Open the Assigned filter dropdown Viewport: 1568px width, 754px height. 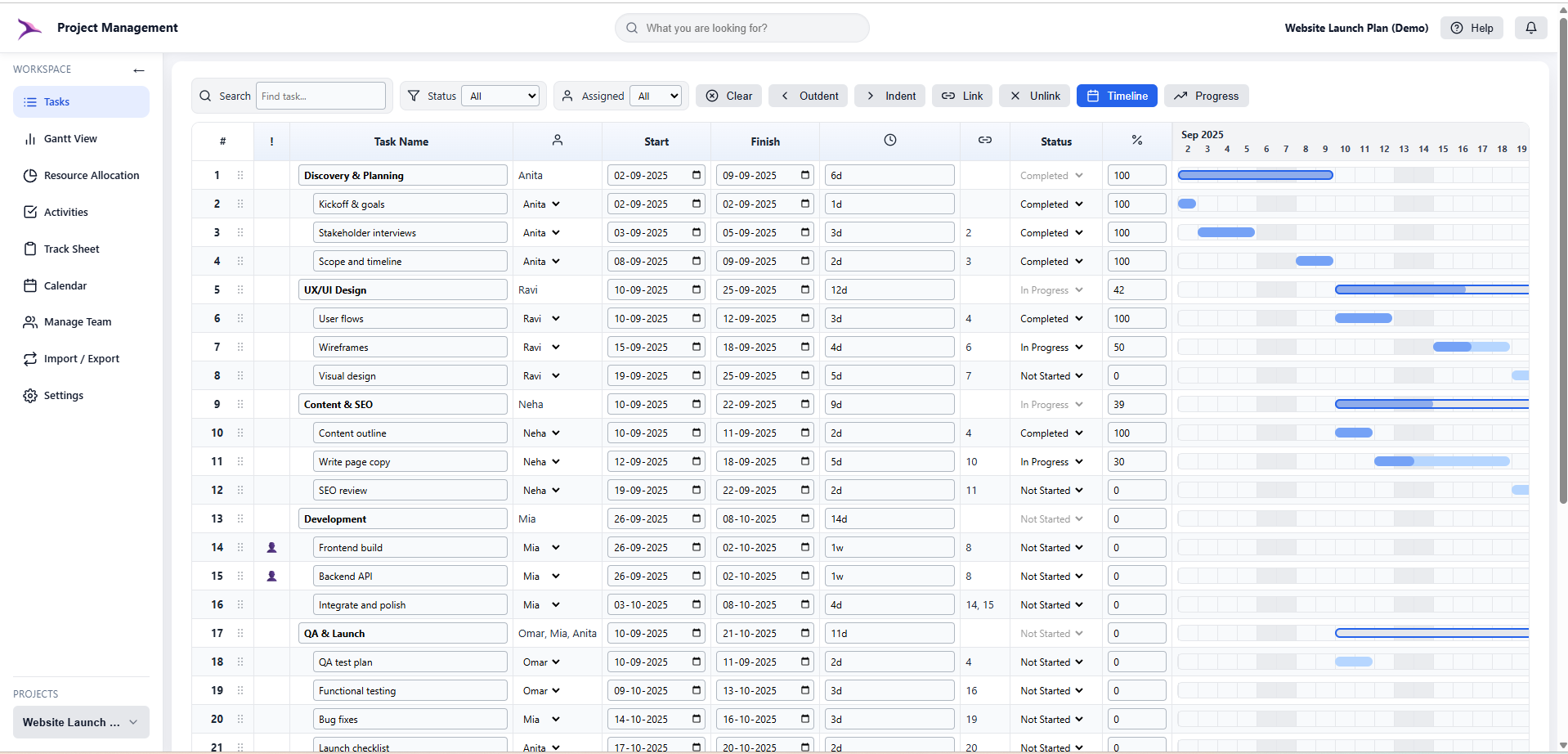[656, 96]
